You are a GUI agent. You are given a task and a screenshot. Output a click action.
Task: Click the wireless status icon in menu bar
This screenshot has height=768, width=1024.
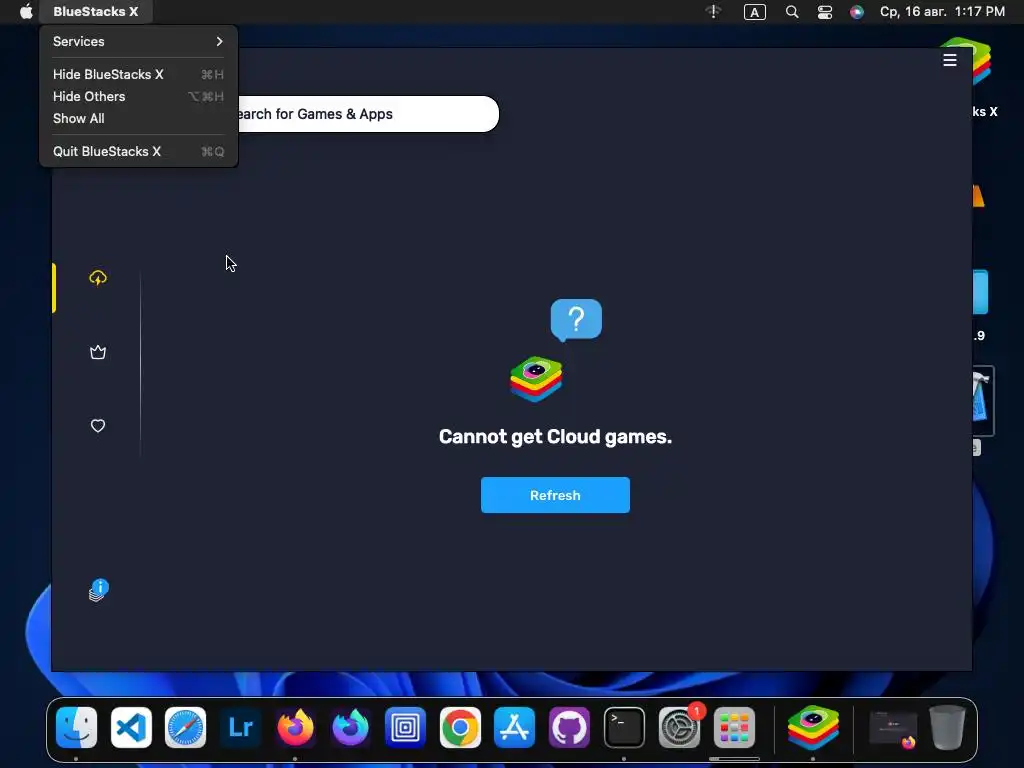point(713,12)
